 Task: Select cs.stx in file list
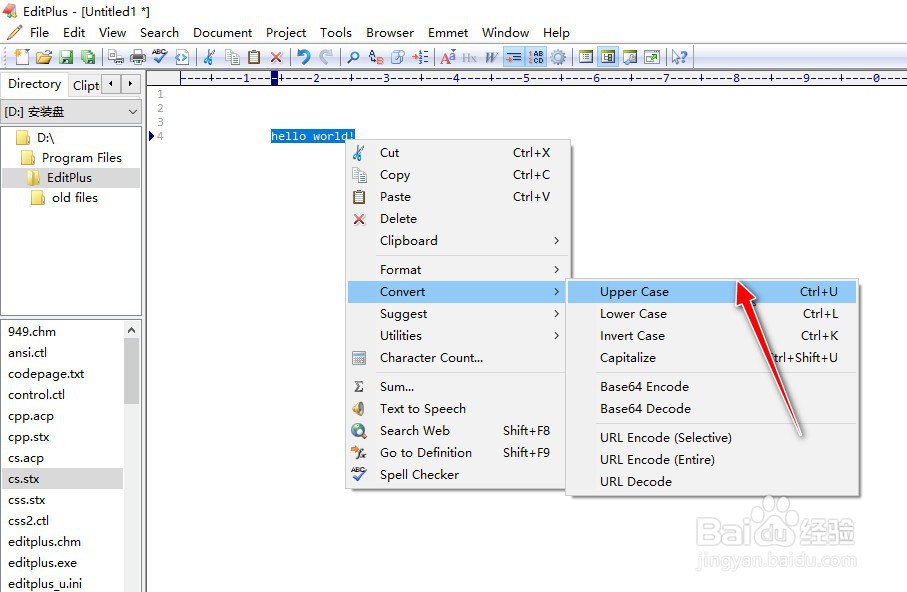(x=62, y=479)
